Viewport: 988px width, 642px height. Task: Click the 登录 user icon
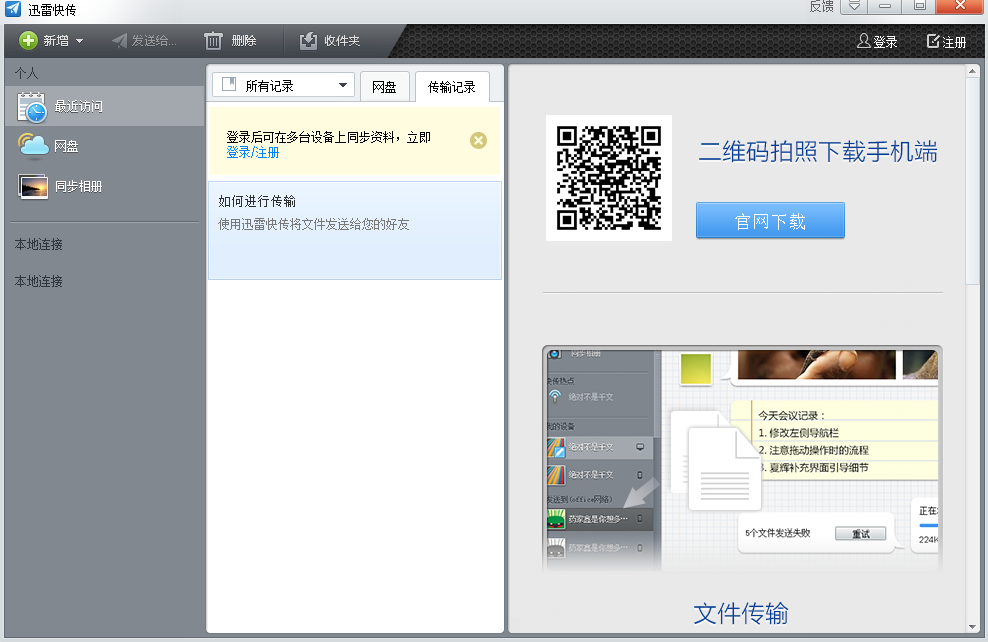(x=864, y=41)
